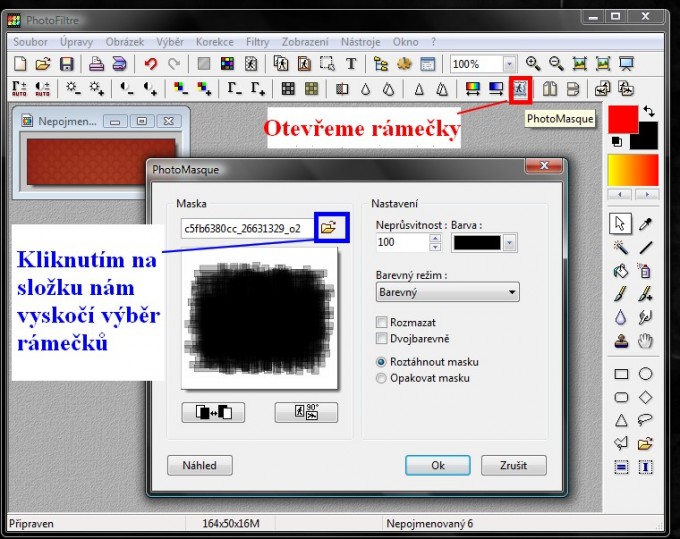This screenshot has height=539, width=680.
Task: Click the Neprůsvitnost value field
Action: click(x=402, y=242)
